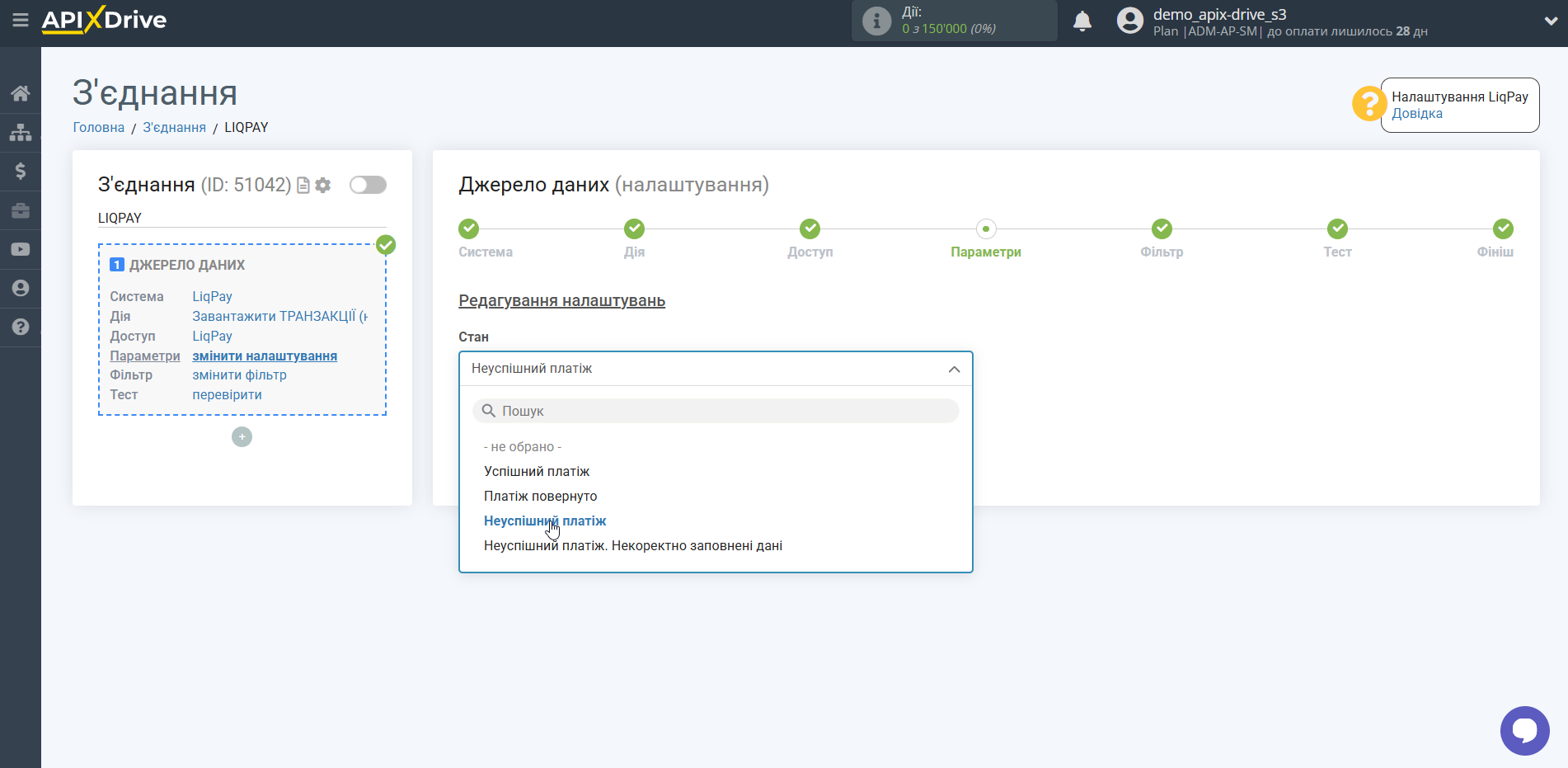Click the orange help question icon
Viewport: 1568px width, 768px height.
1368,104
